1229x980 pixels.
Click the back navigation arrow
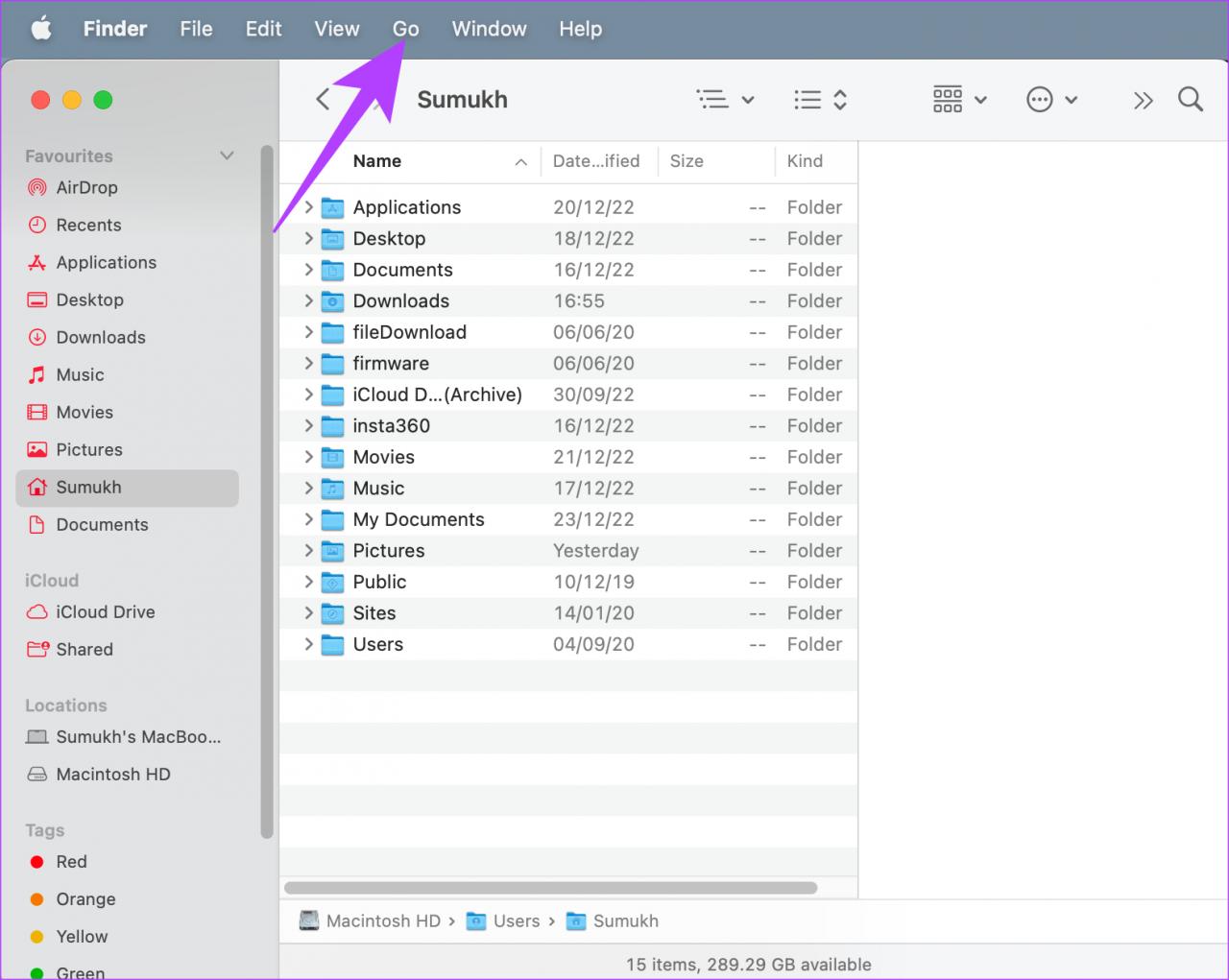tap(323, 100)
